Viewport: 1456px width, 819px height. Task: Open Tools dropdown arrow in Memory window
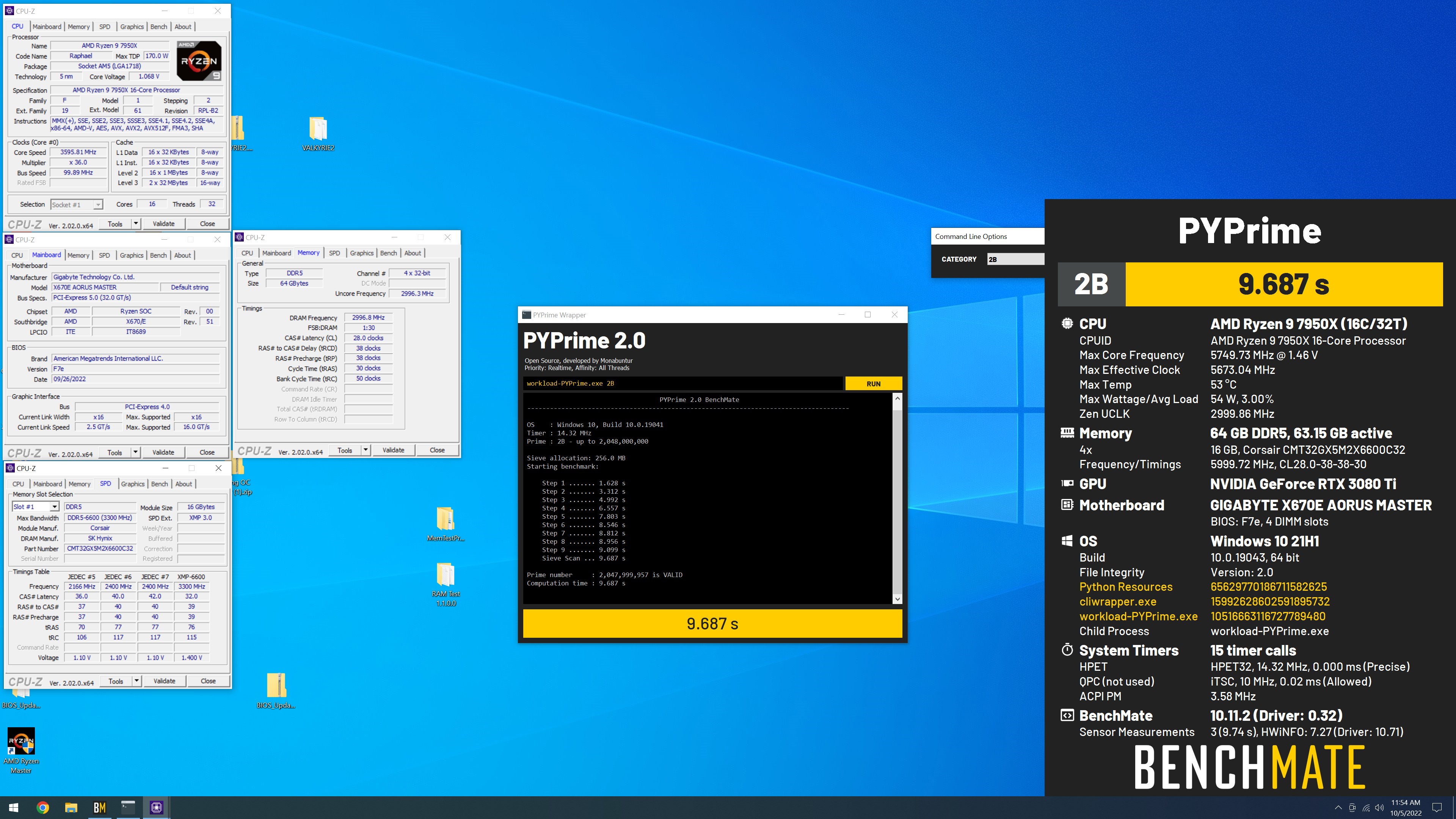(x=366, y=450)
